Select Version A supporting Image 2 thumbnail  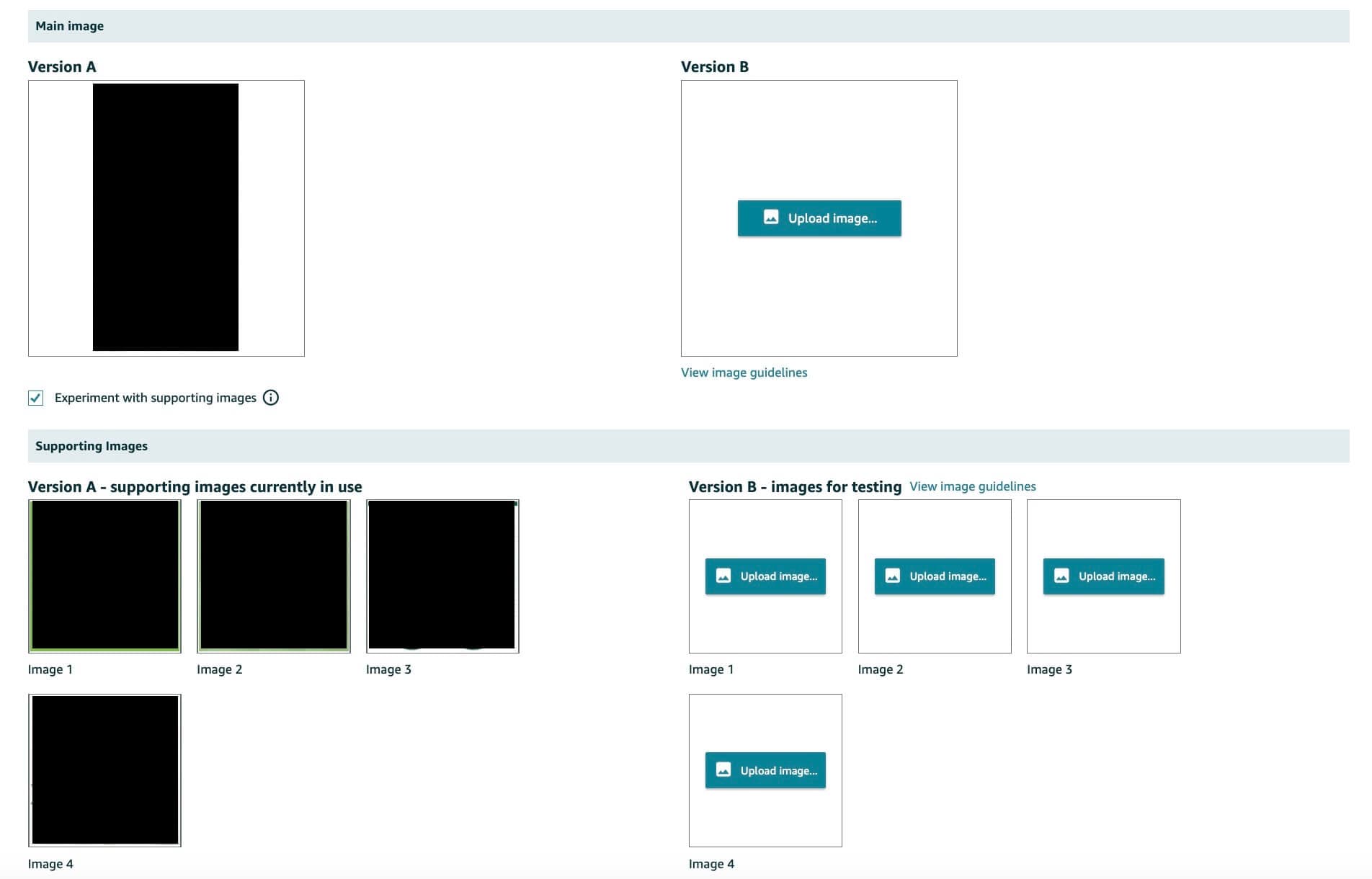pos(273,576)
